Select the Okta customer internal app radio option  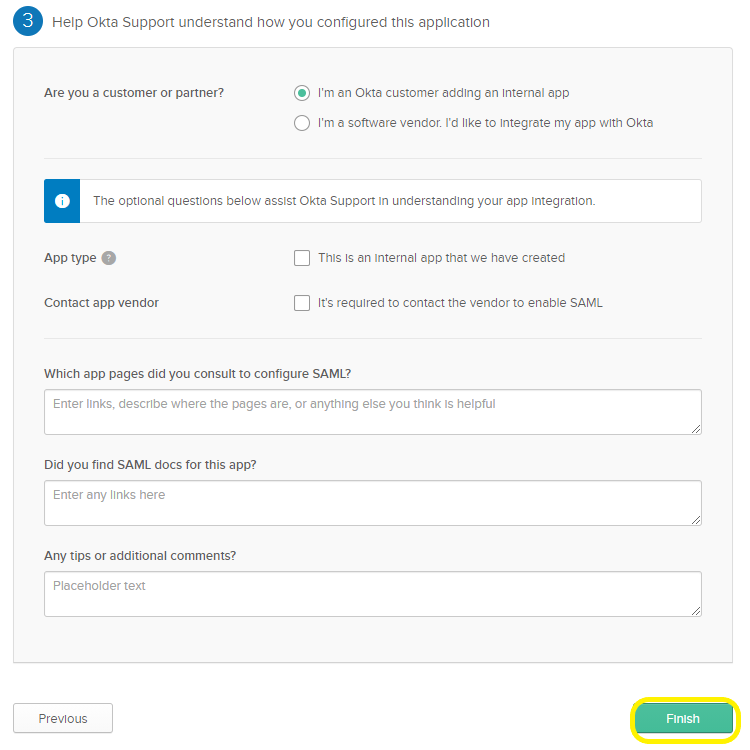(302, 93)
